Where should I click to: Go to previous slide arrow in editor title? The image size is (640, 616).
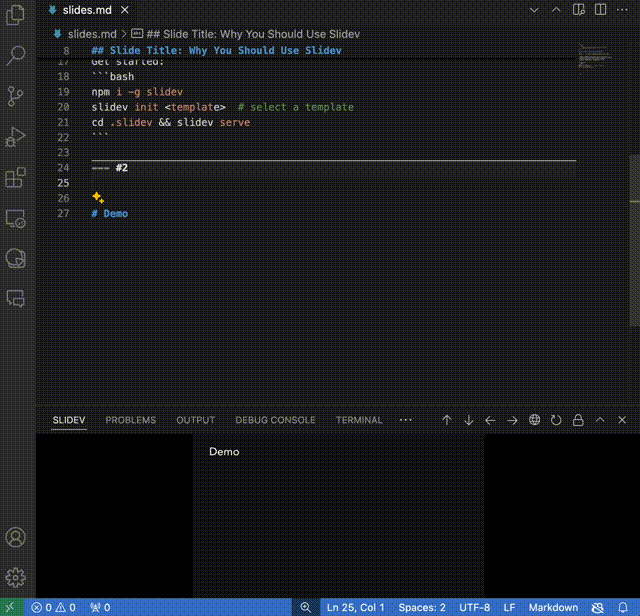[x=556, y=10]
